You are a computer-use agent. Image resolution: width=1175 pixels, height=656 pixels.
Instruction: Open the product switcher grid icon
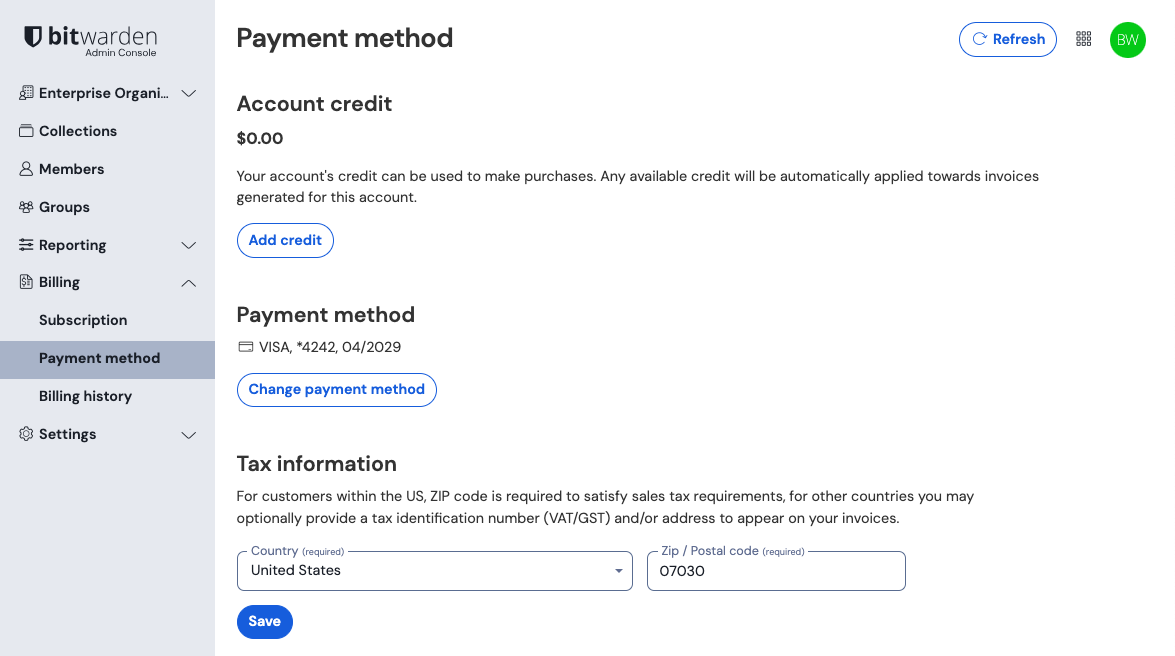1083,39
